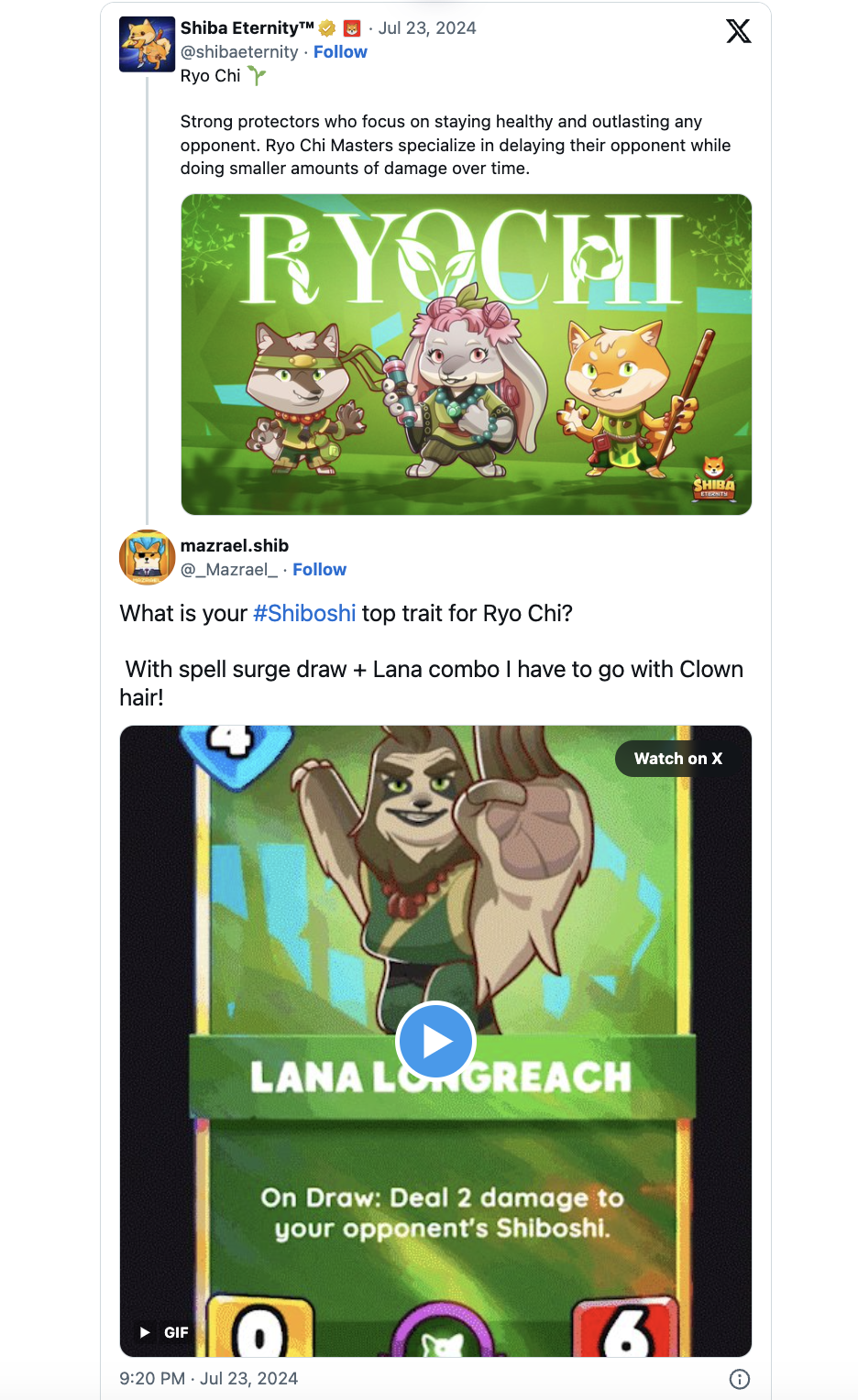Open the mazrael.shib profile avatar

tap(147, 557)
